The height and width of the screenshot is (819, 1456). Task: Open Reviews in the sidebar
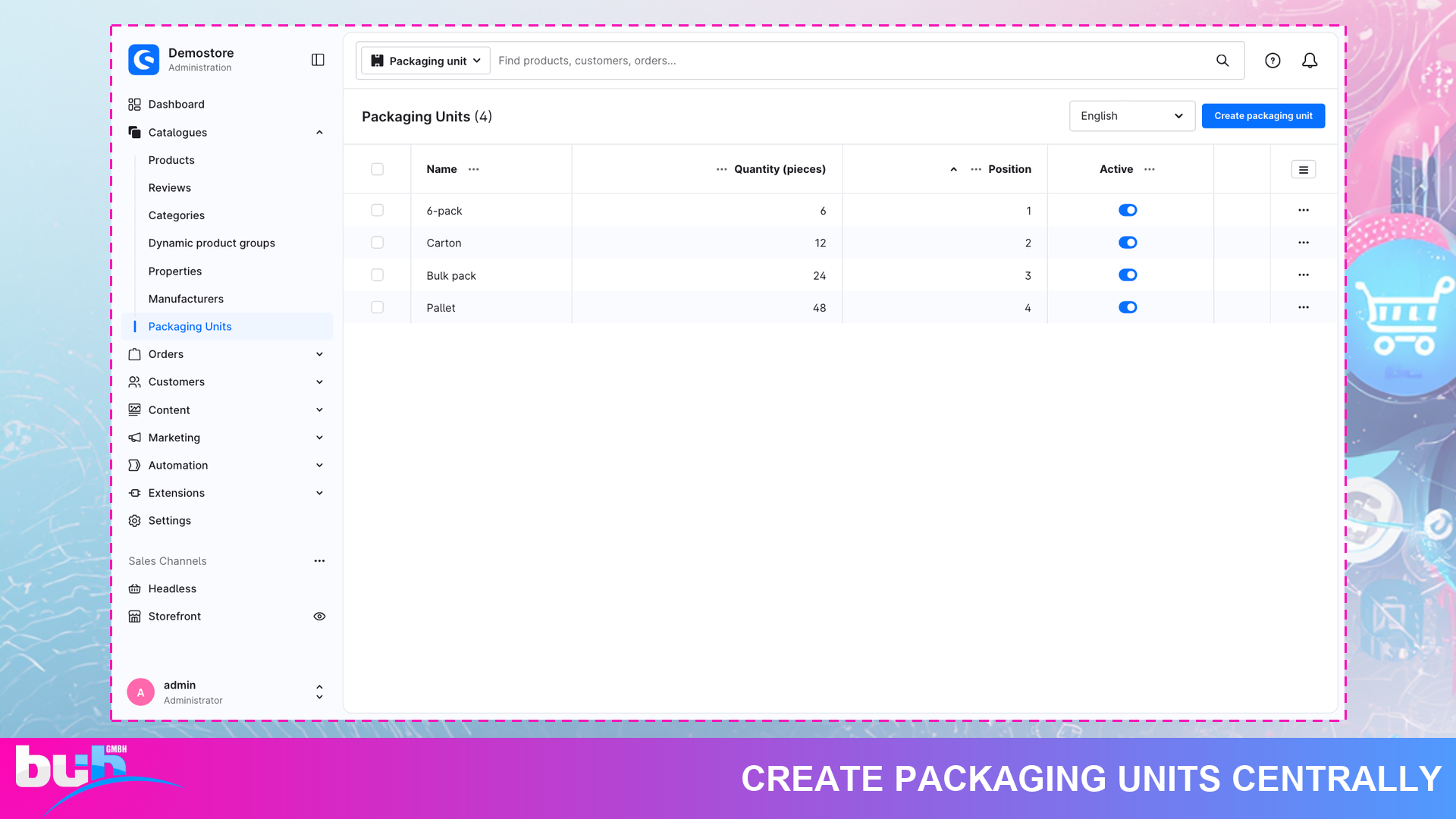(x=170, y=188)
